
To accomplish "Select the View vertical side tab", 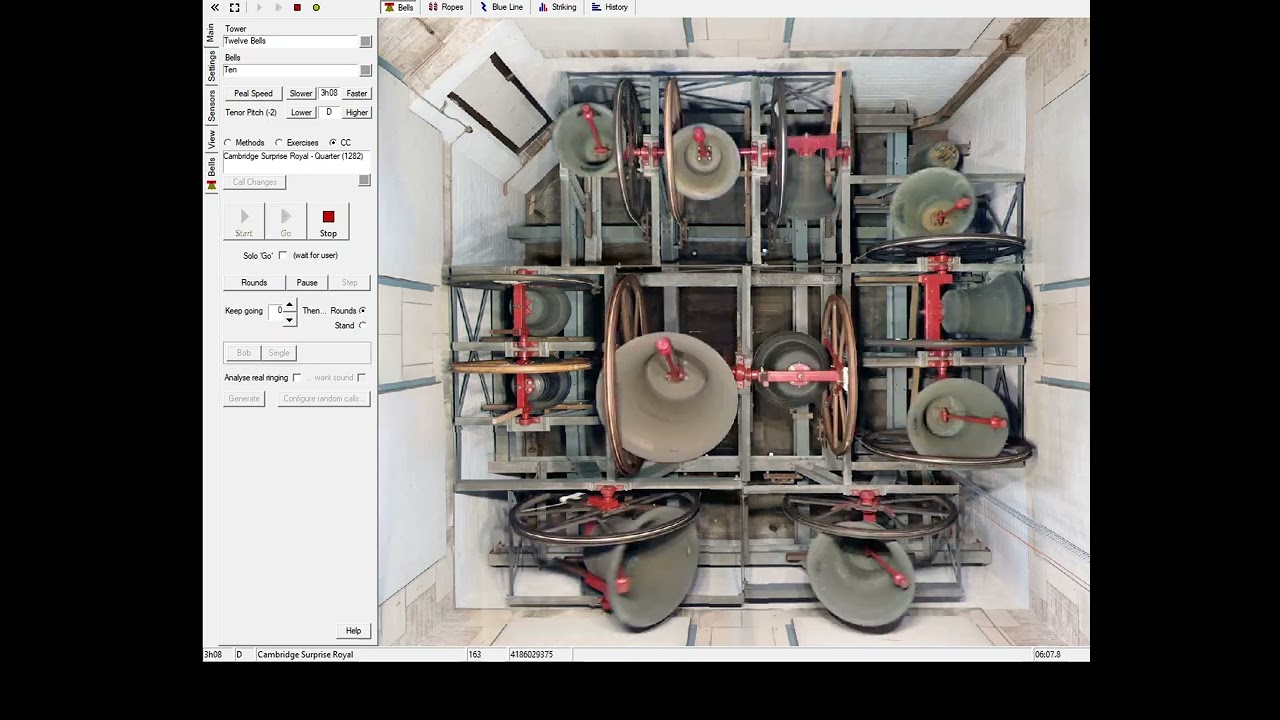I will pyautogui.click(x=211, y=140).
